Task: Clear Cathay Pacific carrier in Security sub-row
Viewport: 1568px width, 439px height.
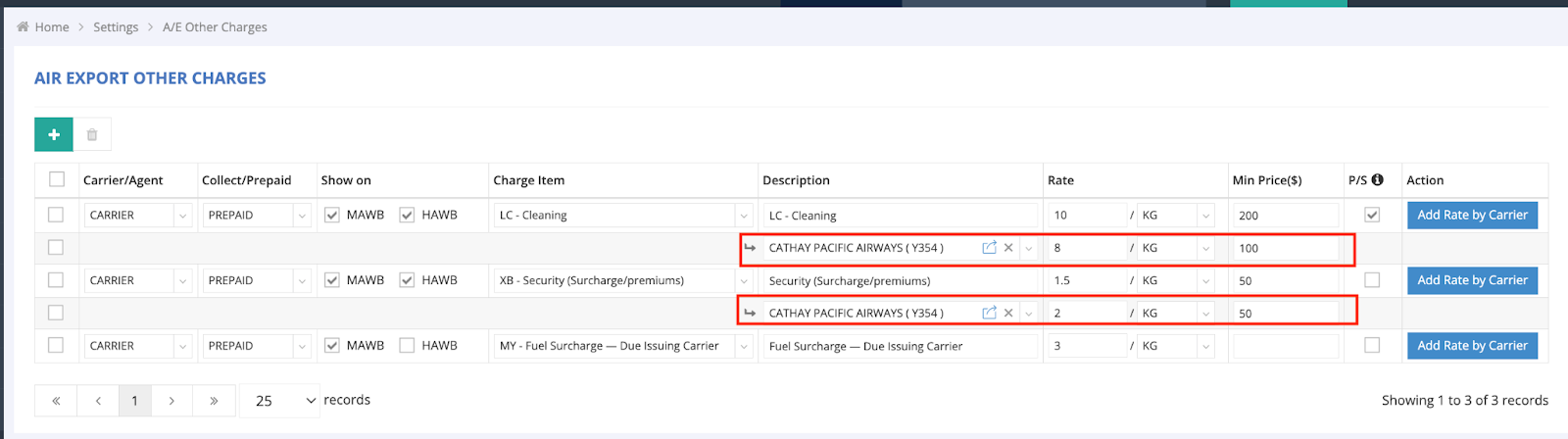Action: pos(1008,313)
